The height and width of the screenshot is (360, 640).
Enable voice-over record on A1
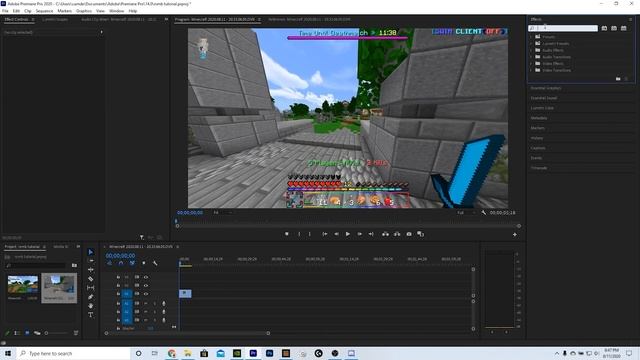tap(164, 303)
